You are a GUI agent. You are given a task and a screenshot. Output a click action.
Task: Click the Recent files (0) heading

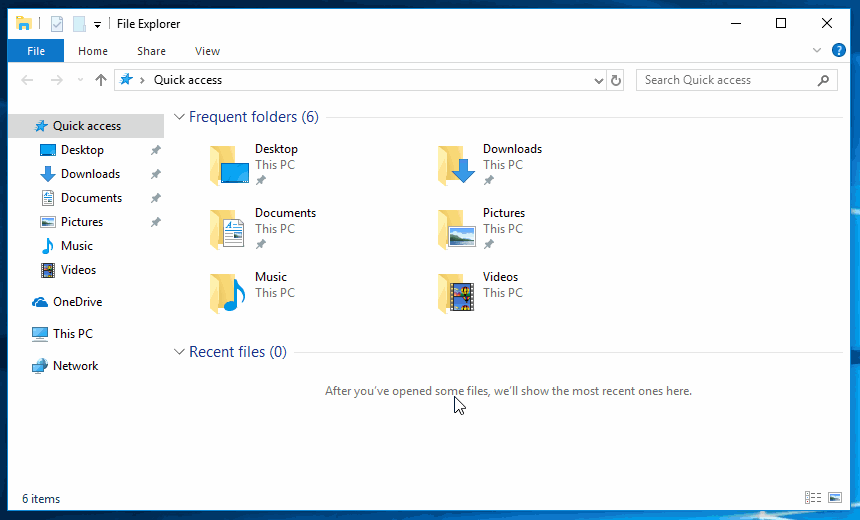point(237,352)
